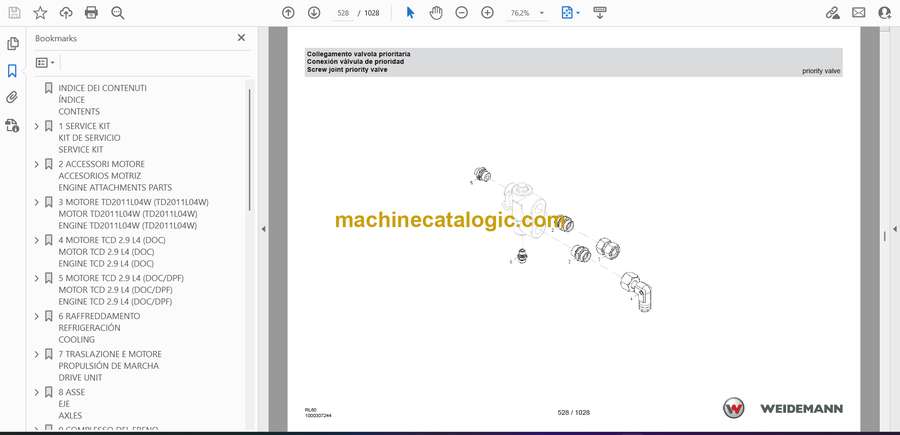Expand 4 MOTORE TCD 2.9 L4 (DOC) bookmark
This screenshot has height=435, width=900.
(37, 240)
